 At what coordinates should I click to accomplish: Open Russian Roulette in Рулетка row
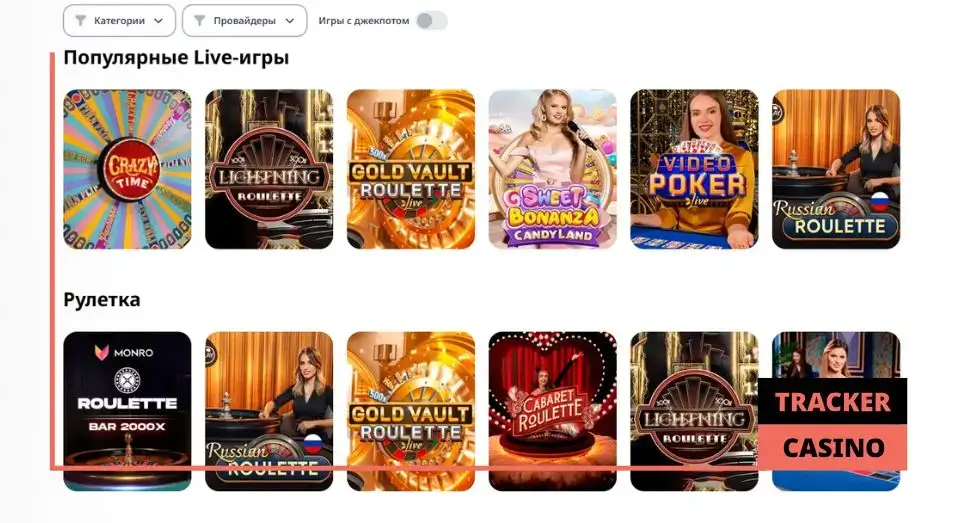[269, 411]
